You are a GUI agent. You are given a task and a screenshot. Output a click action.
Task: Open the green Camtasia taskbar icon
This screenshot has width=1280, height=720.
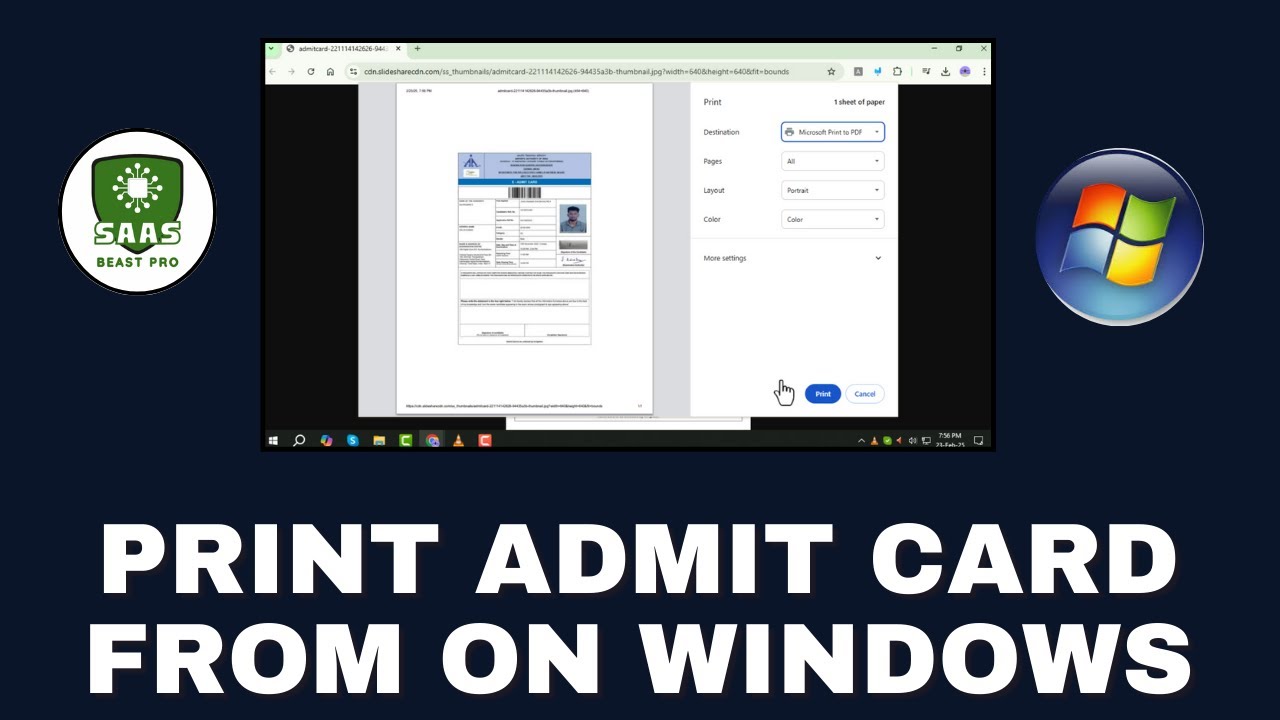coord(405,440)
